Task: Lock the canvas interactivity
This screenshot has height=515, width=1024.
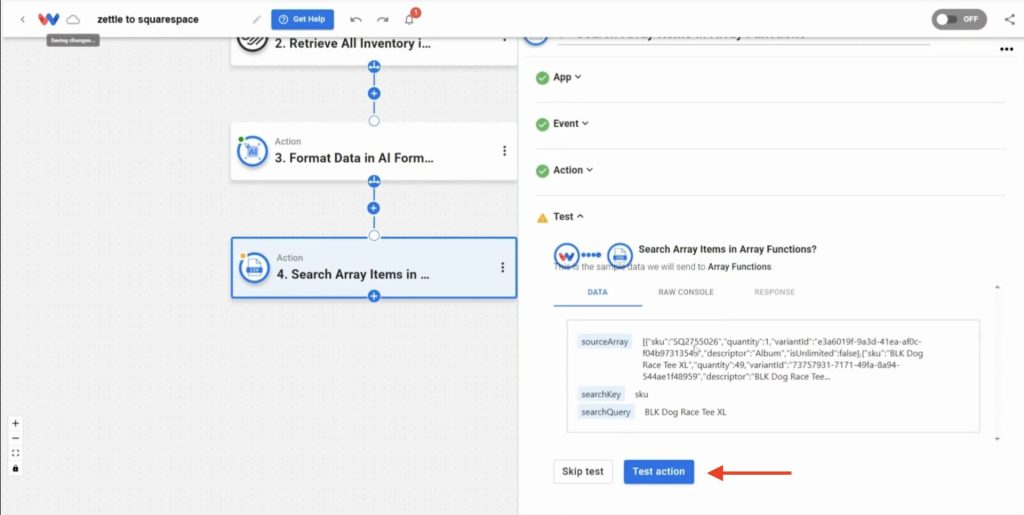Action: click(x=16, y=468)
